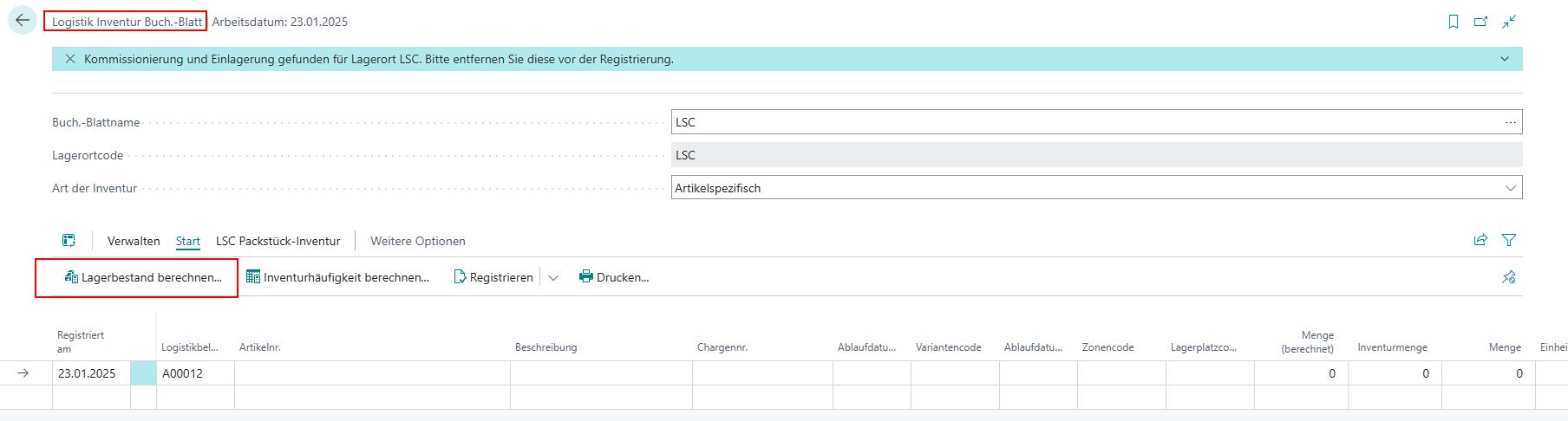The height and width of the screenshot is (421, 1568).
Task: Click the back arrow button
Action: (23, 21)
